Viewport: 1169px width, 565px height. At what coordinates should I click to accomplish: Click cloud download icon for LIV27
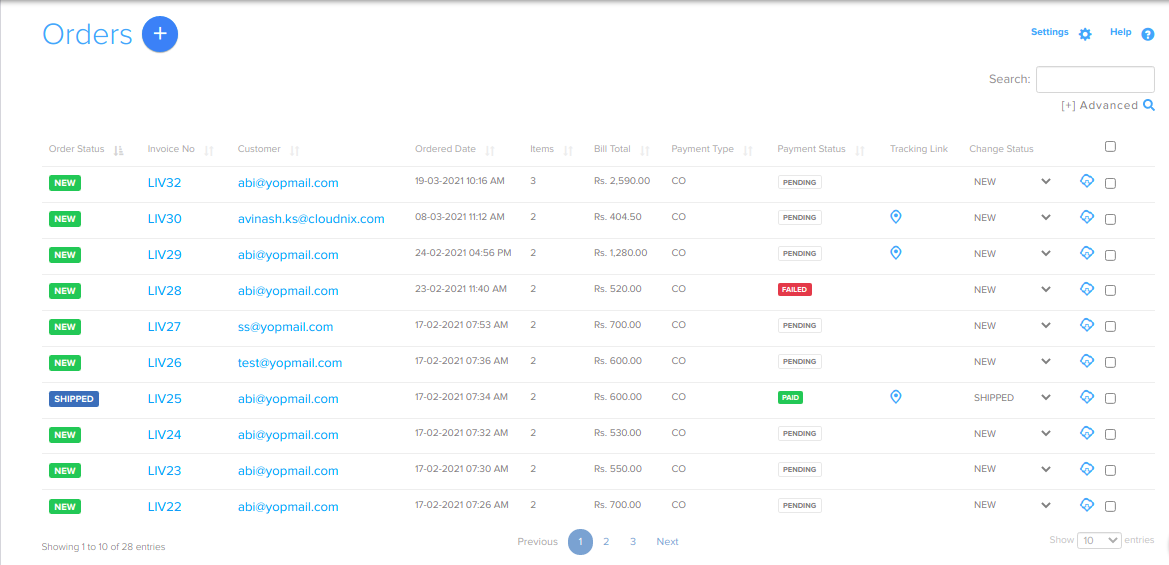click(x=1086, y=325)
